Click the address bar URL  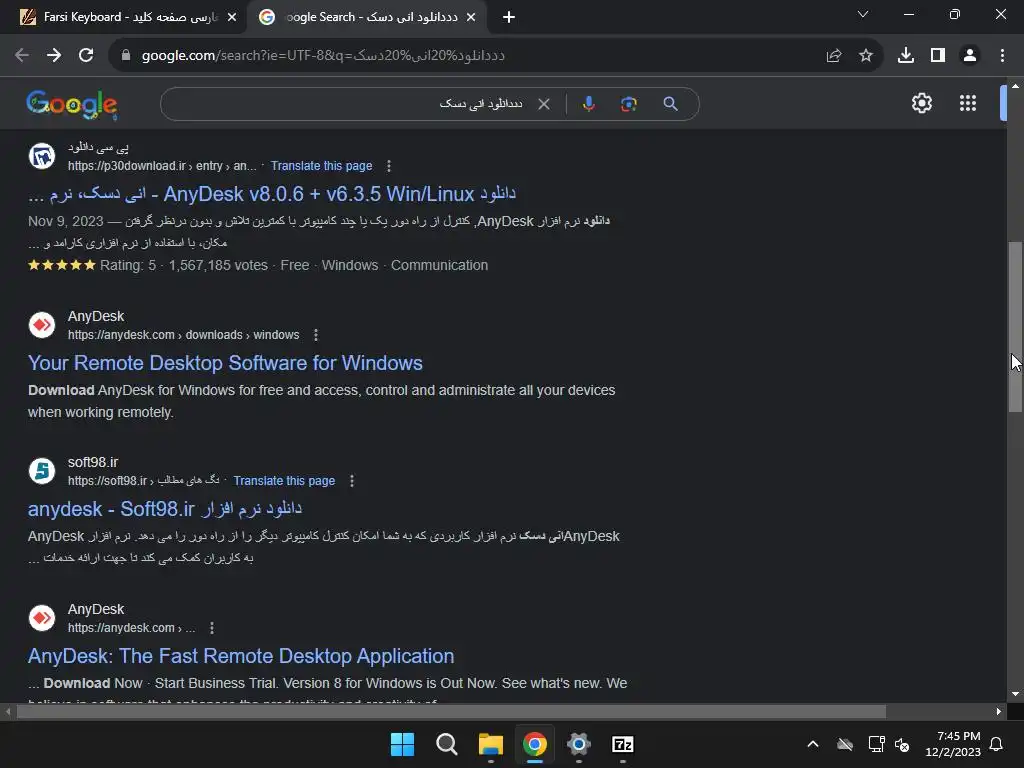click(x=323, y=56)
